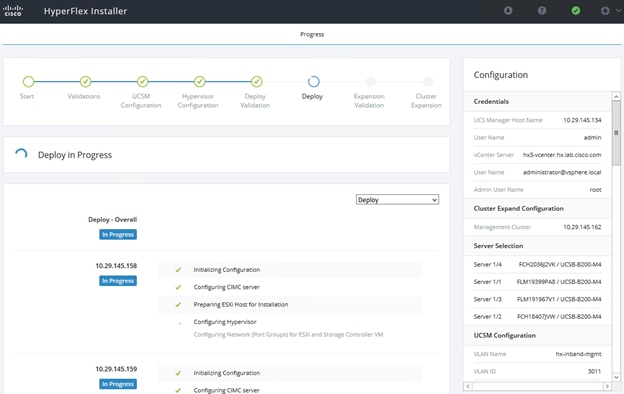
Task: Click the Configuration panel scroll-up arrow
Action: (616, 96)
